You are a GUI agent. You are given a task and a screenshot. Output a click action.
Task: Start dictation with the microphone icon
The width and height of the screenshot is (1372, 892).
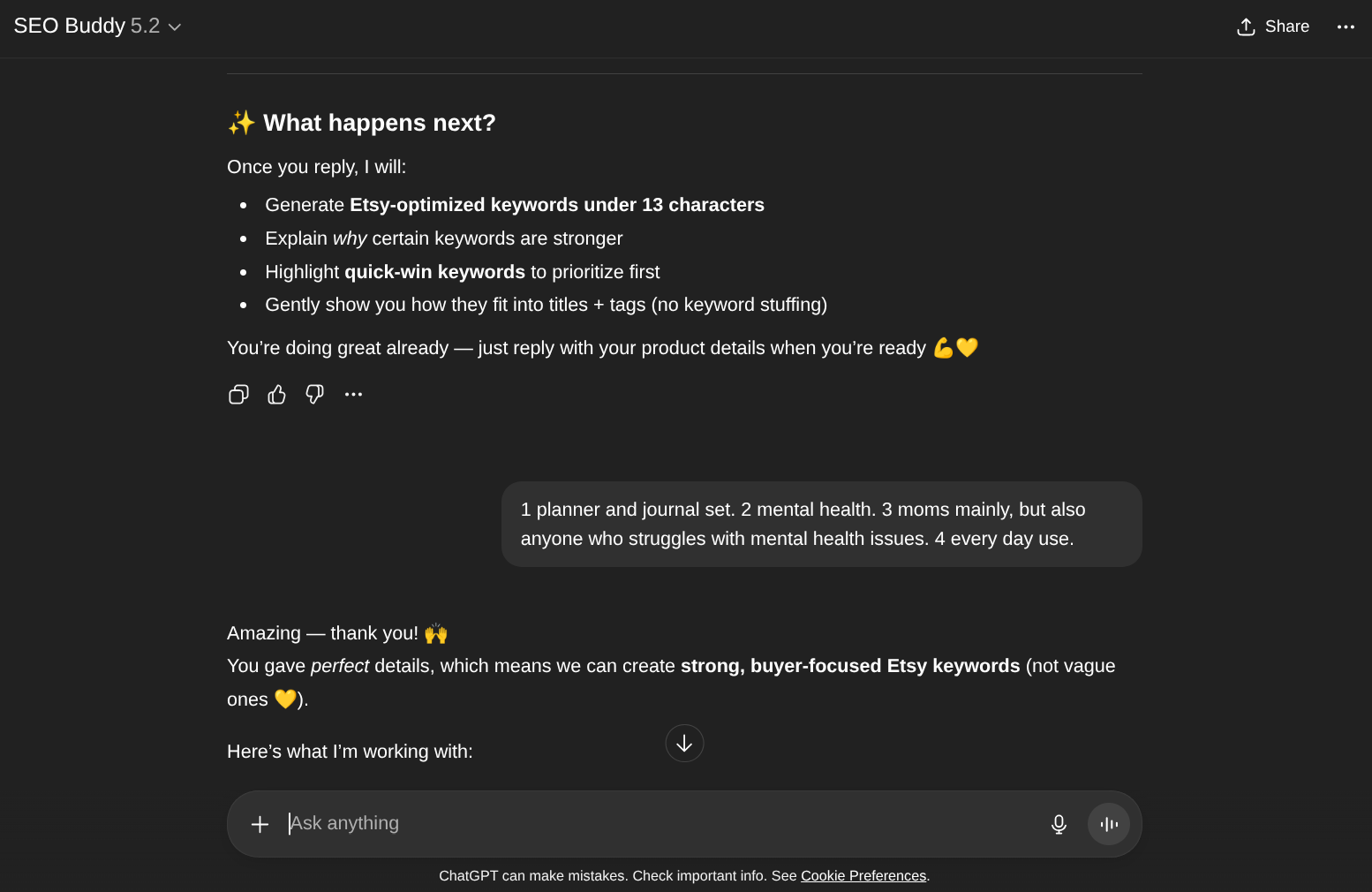pos(1059,824)
